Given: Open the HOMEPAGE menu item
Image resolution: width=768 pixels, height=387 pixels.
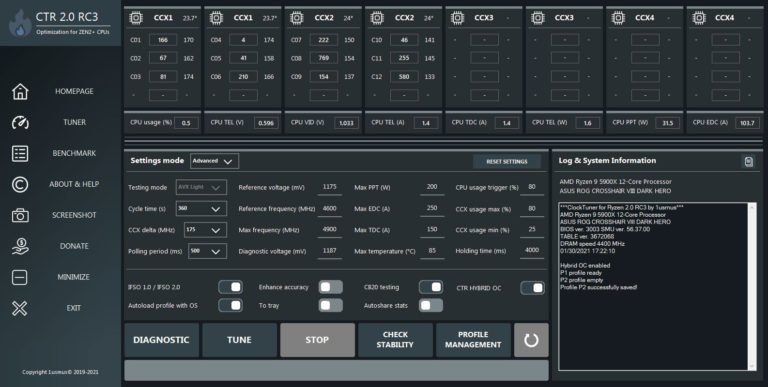Looking at the screenshot, I should click(x=74, y=91).
